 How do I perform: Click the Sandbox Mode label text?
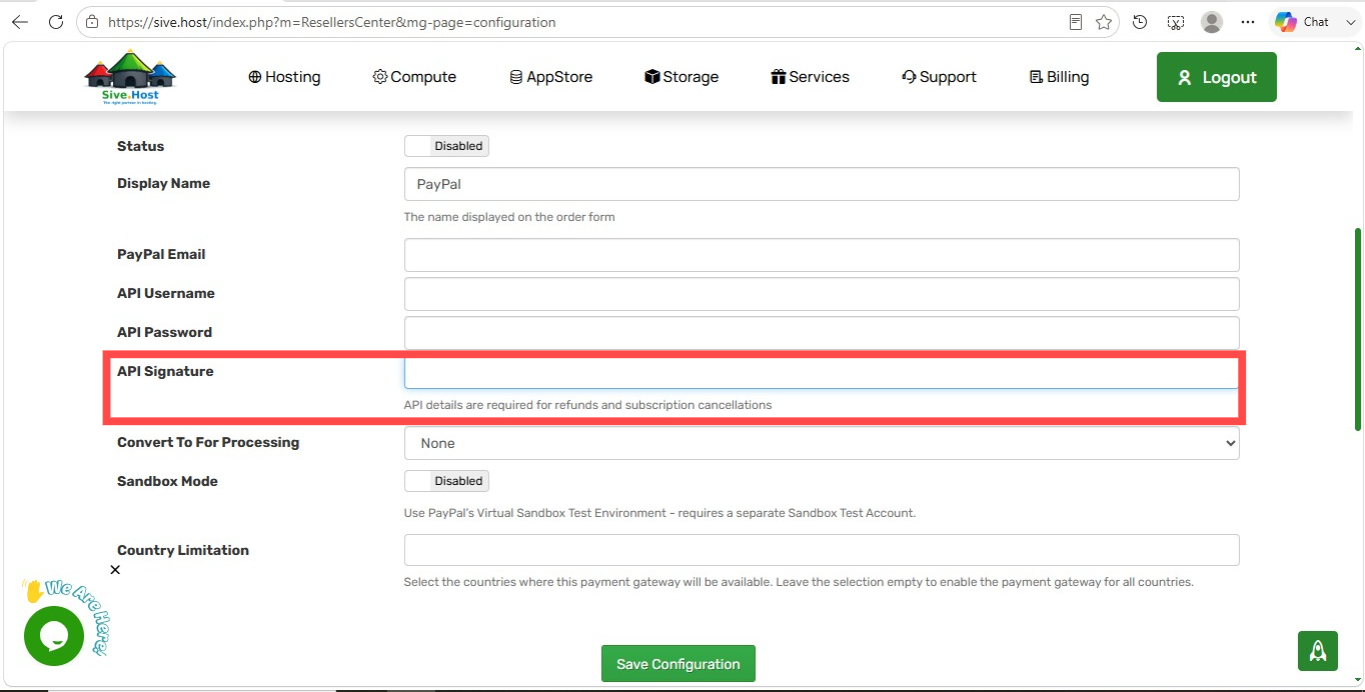pos(167,481)
